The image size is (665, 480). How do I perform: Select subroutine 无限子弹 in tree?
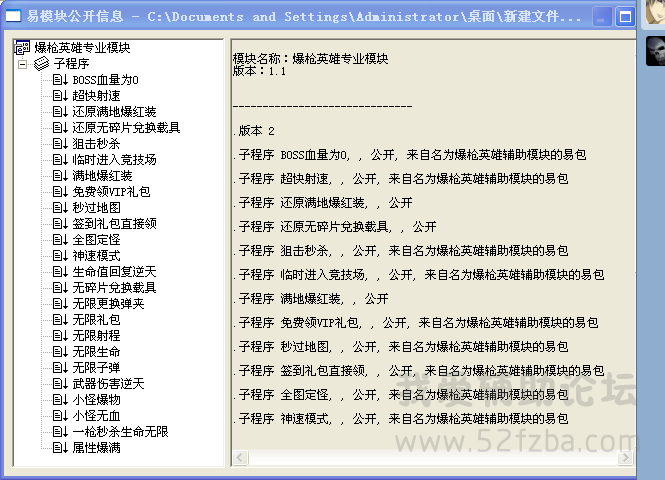point(96,367)
